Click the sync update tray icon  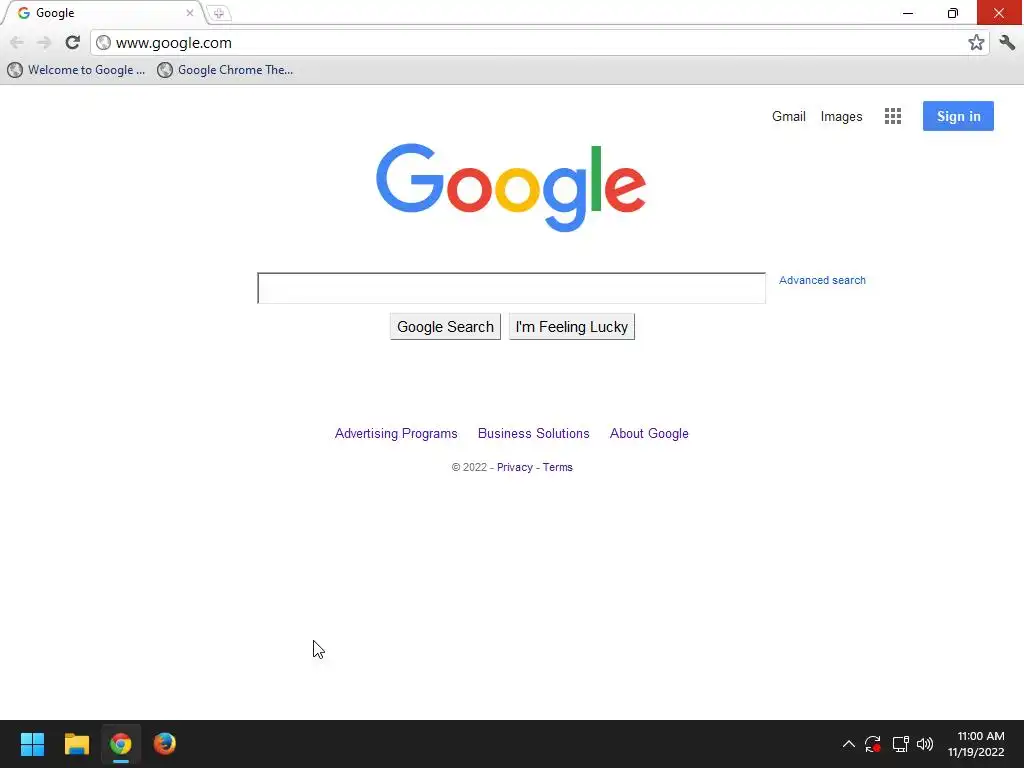[872, 744]
